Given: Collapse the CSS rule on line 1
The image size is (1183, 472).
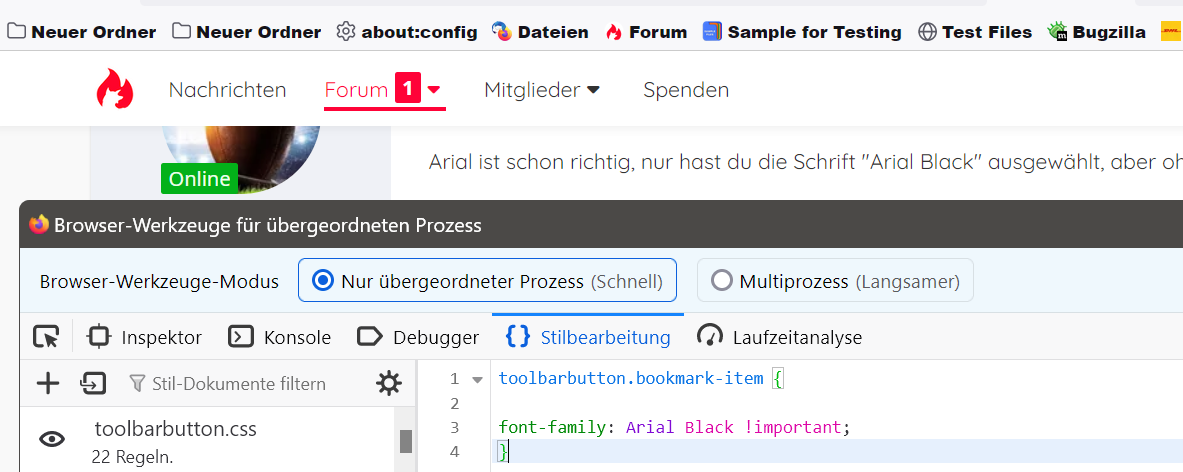Looking at the screenshot, I should 477,379.
